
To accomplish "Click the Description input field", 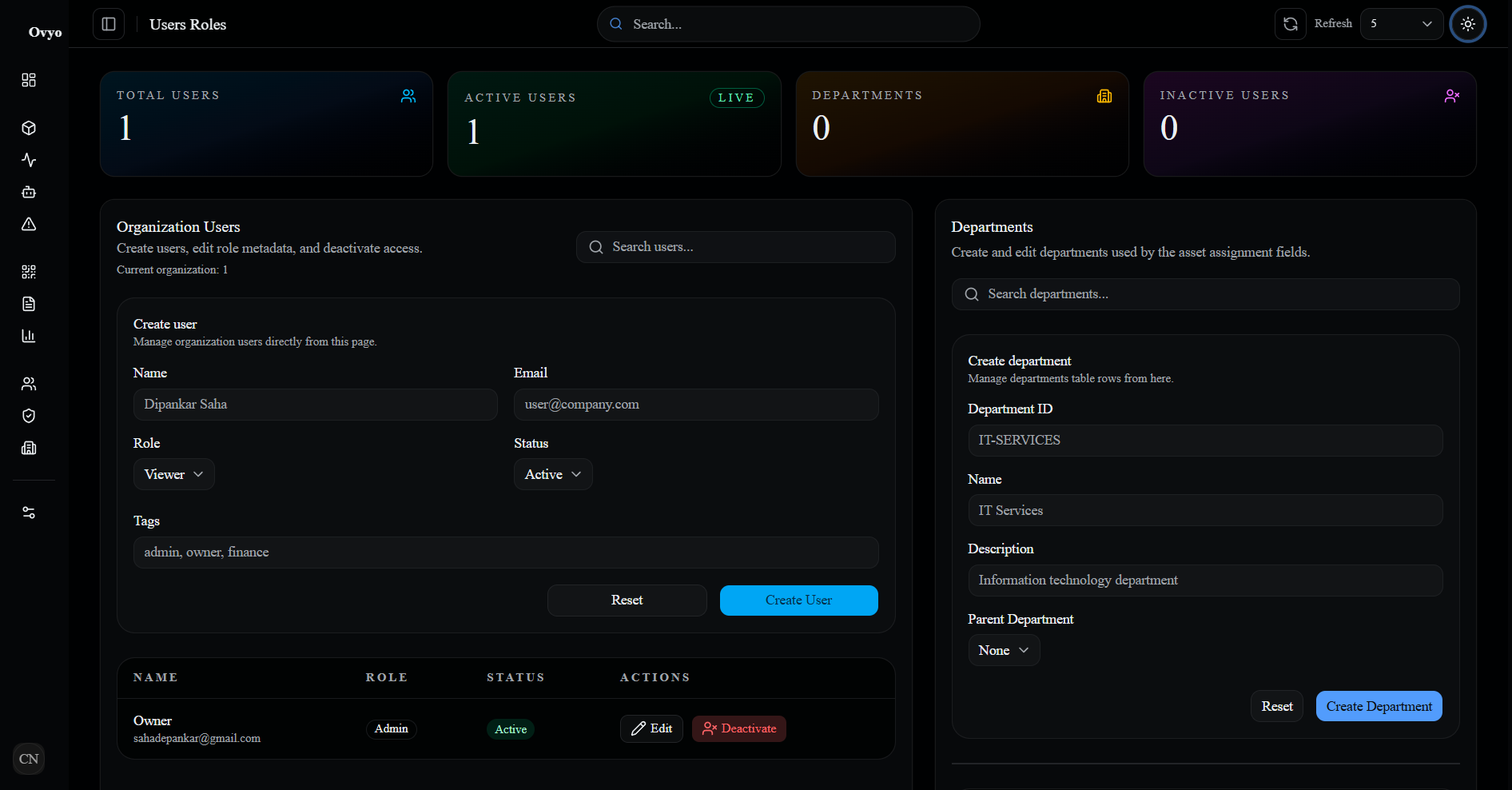I will [1205, 581].
